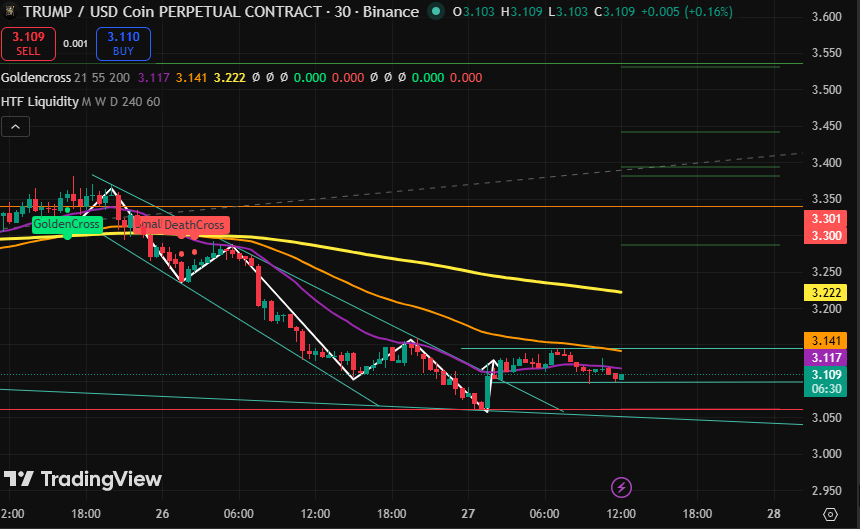Click the yellow 3.222 price label

point(825,292)
